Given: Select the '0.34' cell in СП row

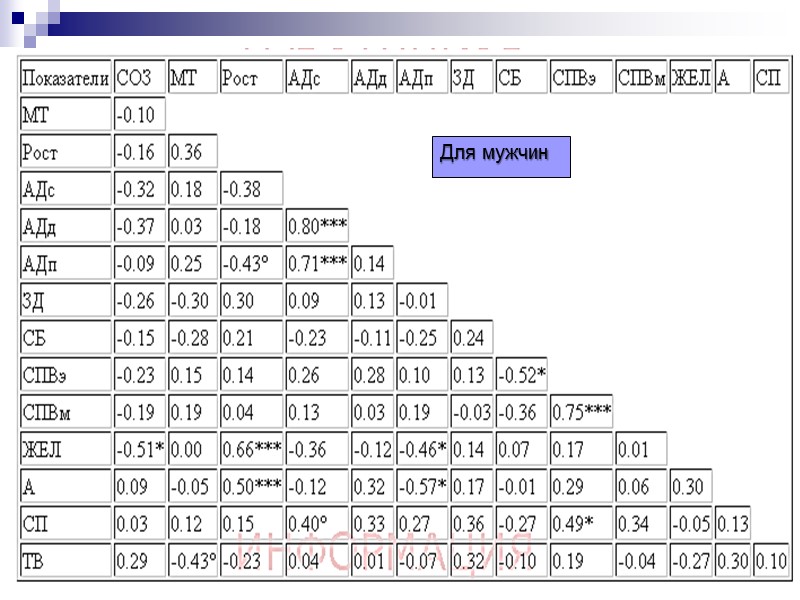Looking at the screenshot, I should [x=641, y=524].
